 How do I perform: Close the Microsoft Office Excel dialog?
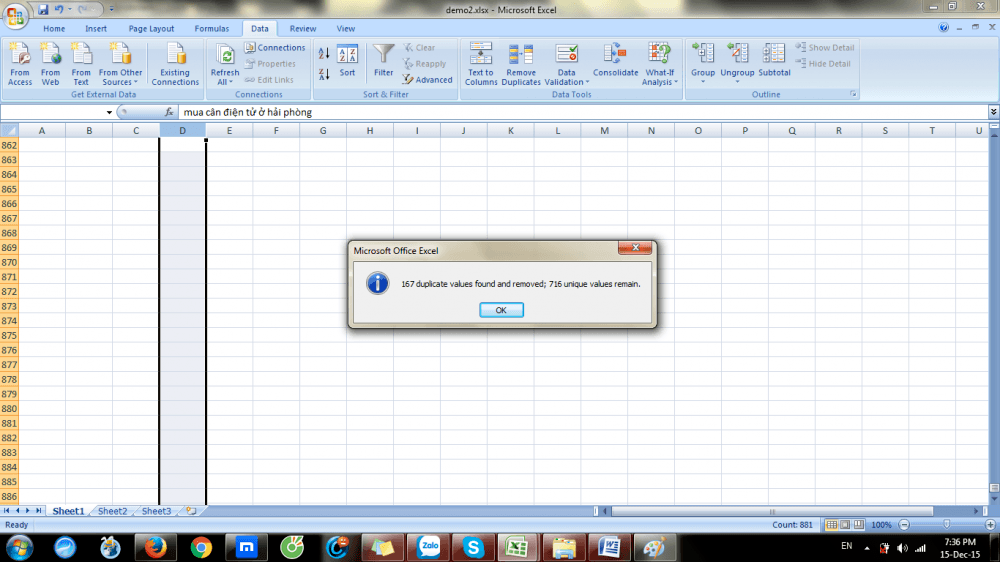point(635,248)
